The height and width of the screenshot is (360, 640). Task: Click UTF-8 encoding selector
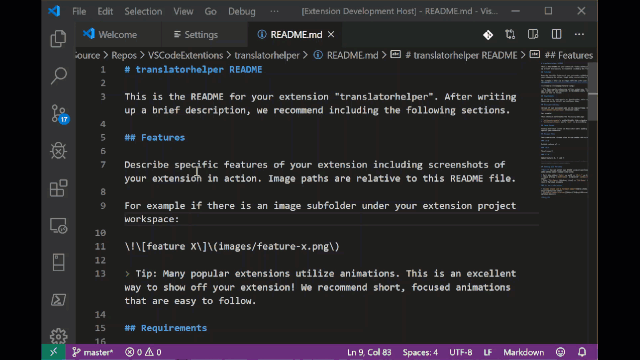click(460, 352)
